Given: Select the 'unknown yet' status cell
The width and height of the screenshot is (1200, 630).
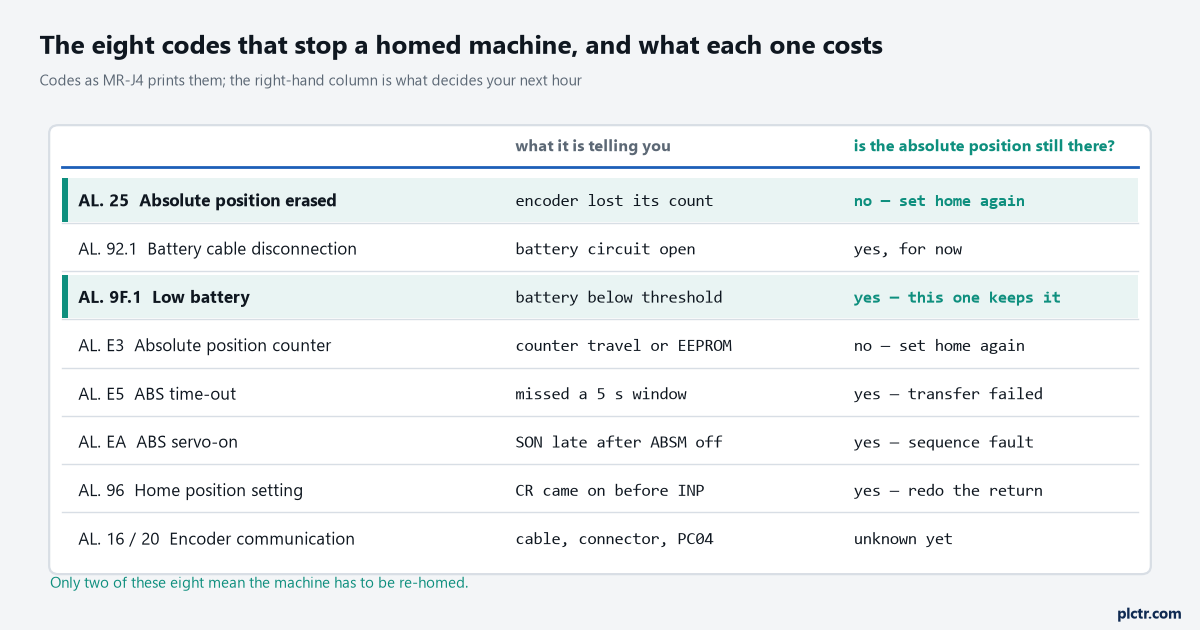Looking at the screenshot, I should tap(903, 539).
